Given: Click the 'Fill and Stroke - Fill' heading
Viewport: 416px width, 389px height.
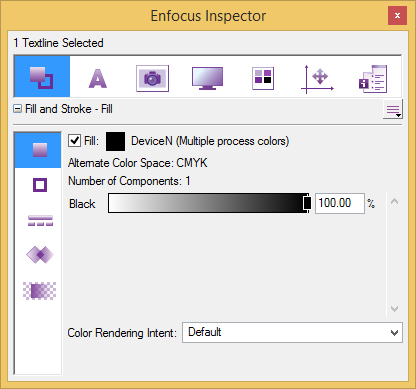Looking at the screenshot, I should [69, 109].
